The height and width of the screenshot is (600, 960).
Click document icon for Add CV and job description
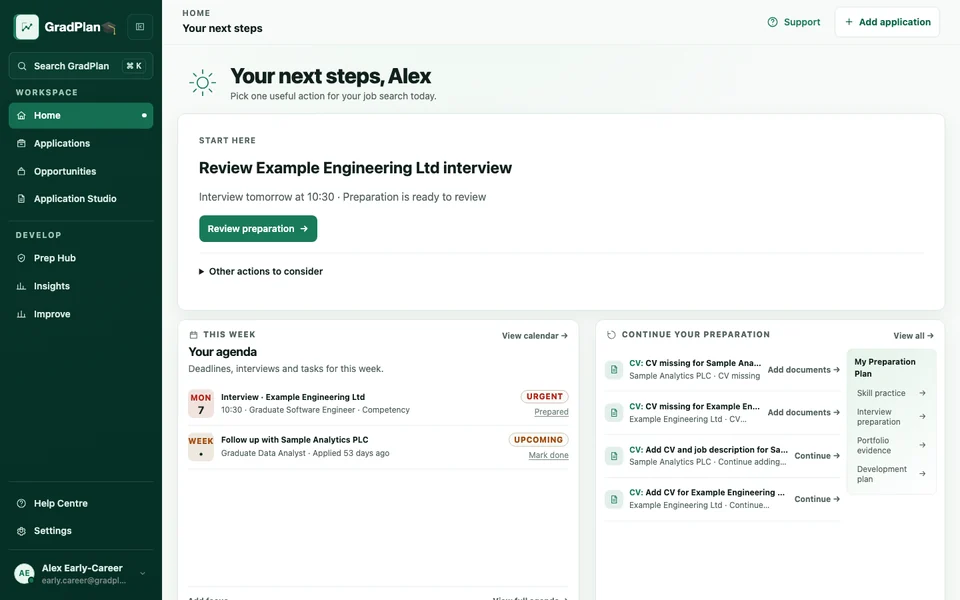(613, 456)
